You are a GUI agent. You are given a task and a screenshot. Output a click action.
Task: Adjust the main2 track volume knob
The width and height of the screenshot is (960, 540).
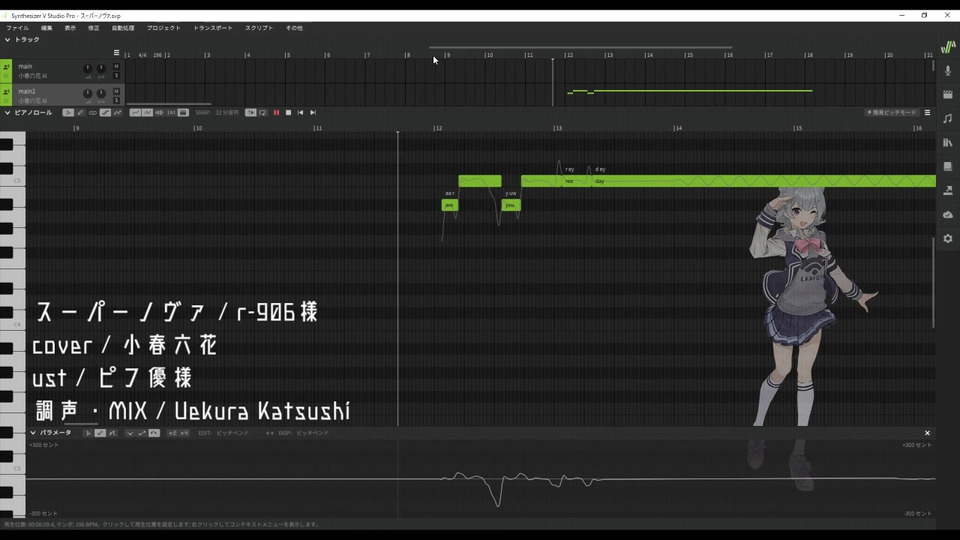pos(88,93)
